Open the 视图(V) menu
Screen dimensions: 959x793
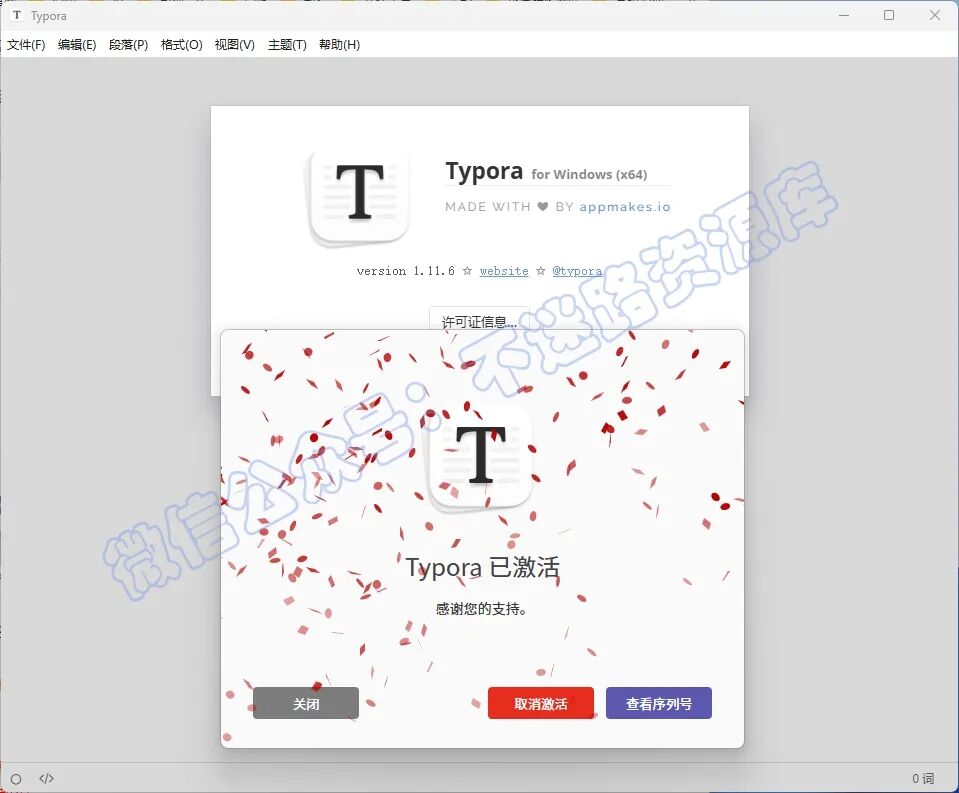click(x=235, y=45)
